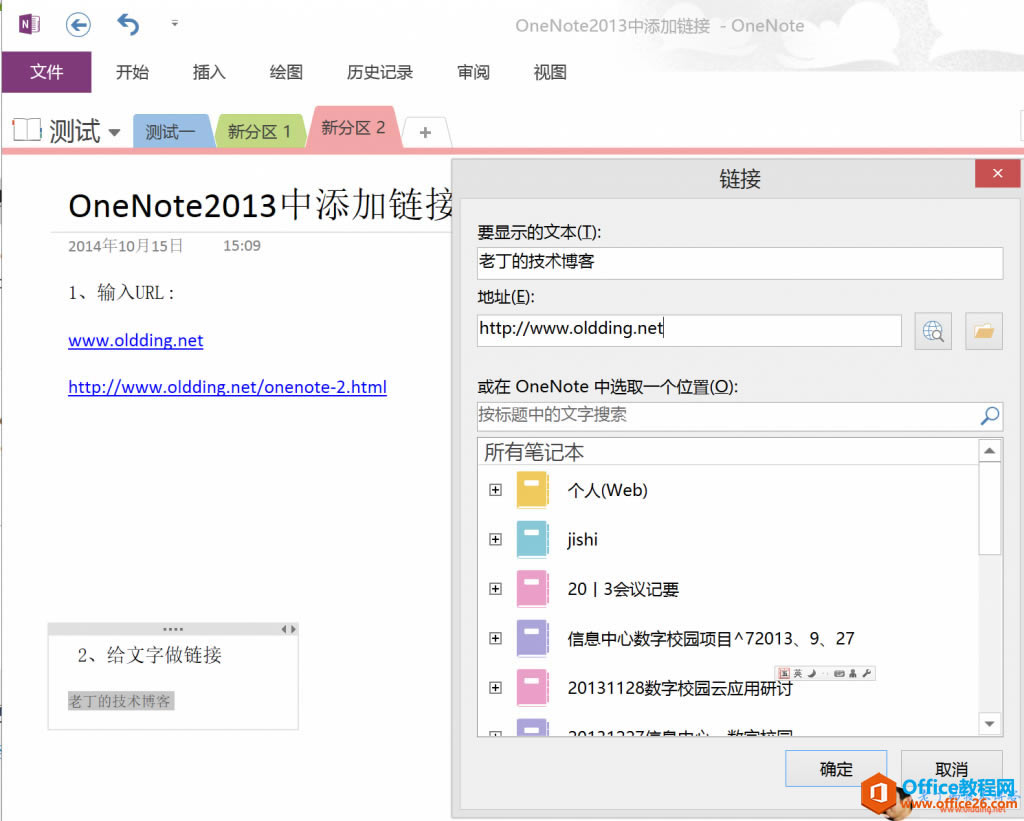Image resolution: width=1024 pixels, height=821 pixels.
Task: Select 信息中心数字校园项目^72013、9、27 entry
Action: [711, 638]
